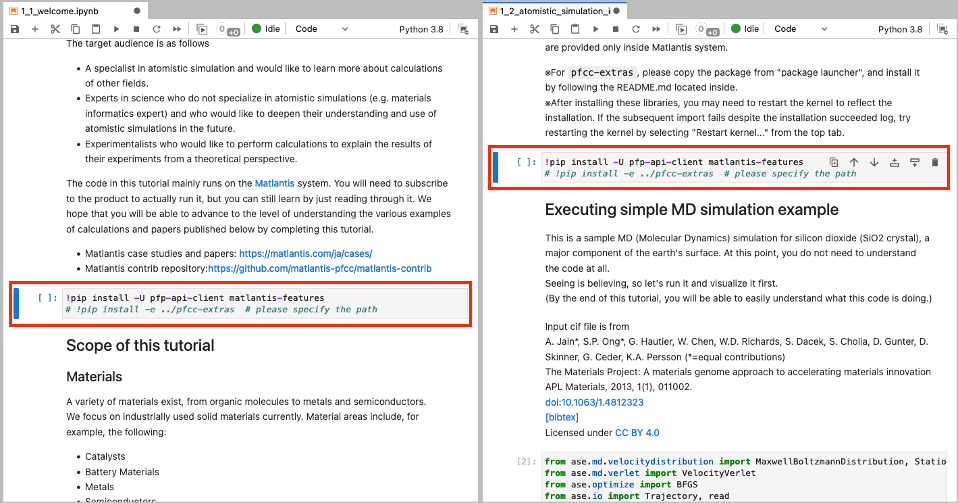Paste cell in the welcome notebook toolbar

pos(95,29)
